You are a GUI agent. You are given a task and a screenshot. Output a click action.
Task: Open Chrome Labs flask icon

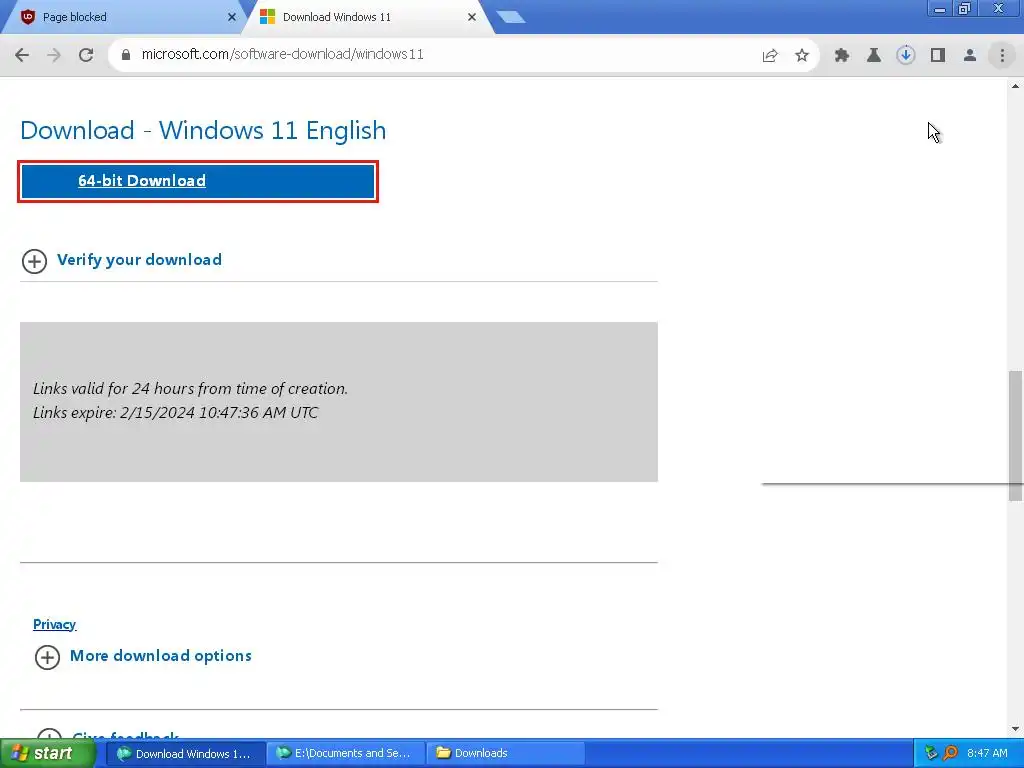point(874,56)
